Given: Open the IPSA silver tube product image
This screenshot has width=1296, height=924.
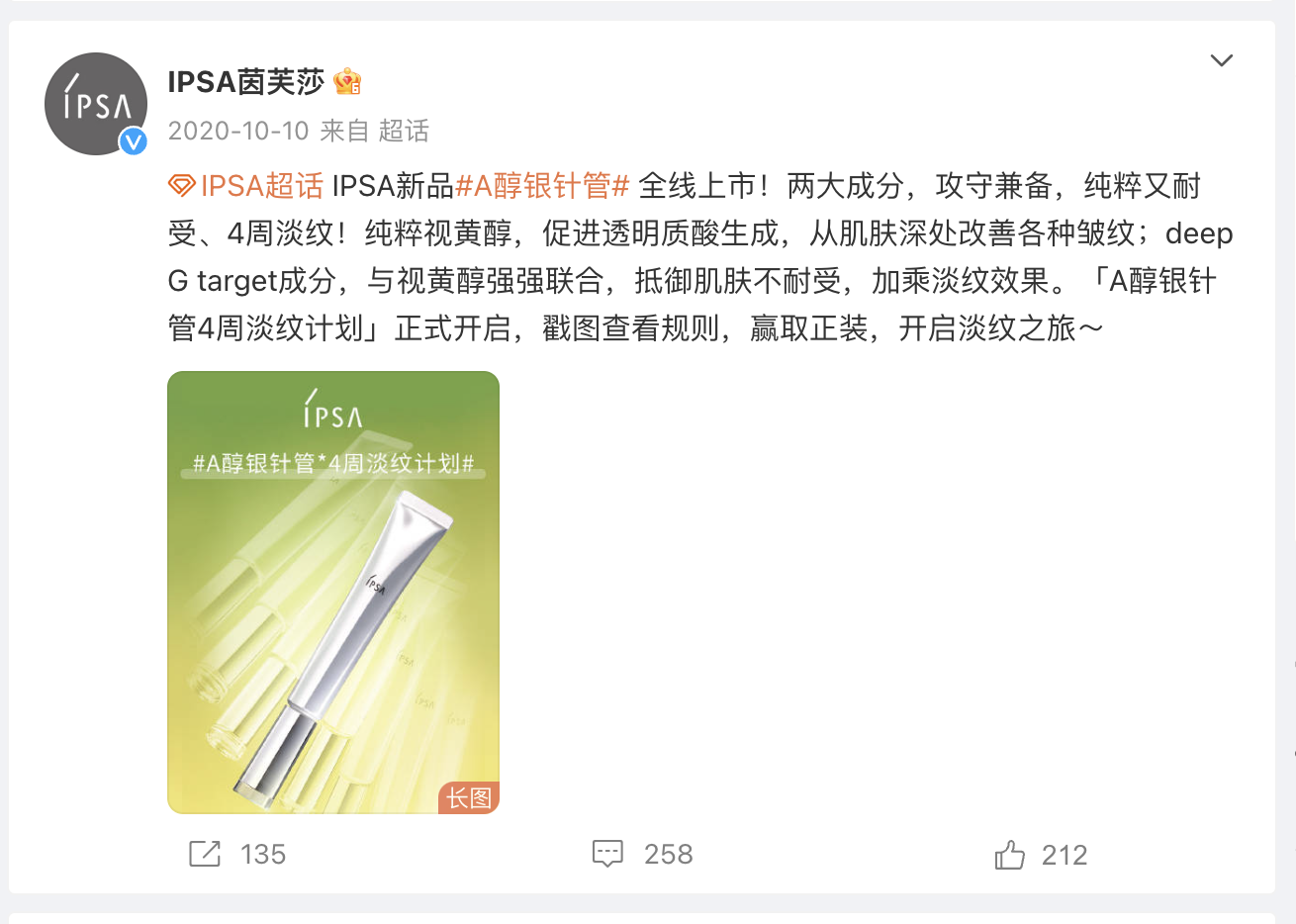Looking at the screenshot, I should tap(333, 593).
